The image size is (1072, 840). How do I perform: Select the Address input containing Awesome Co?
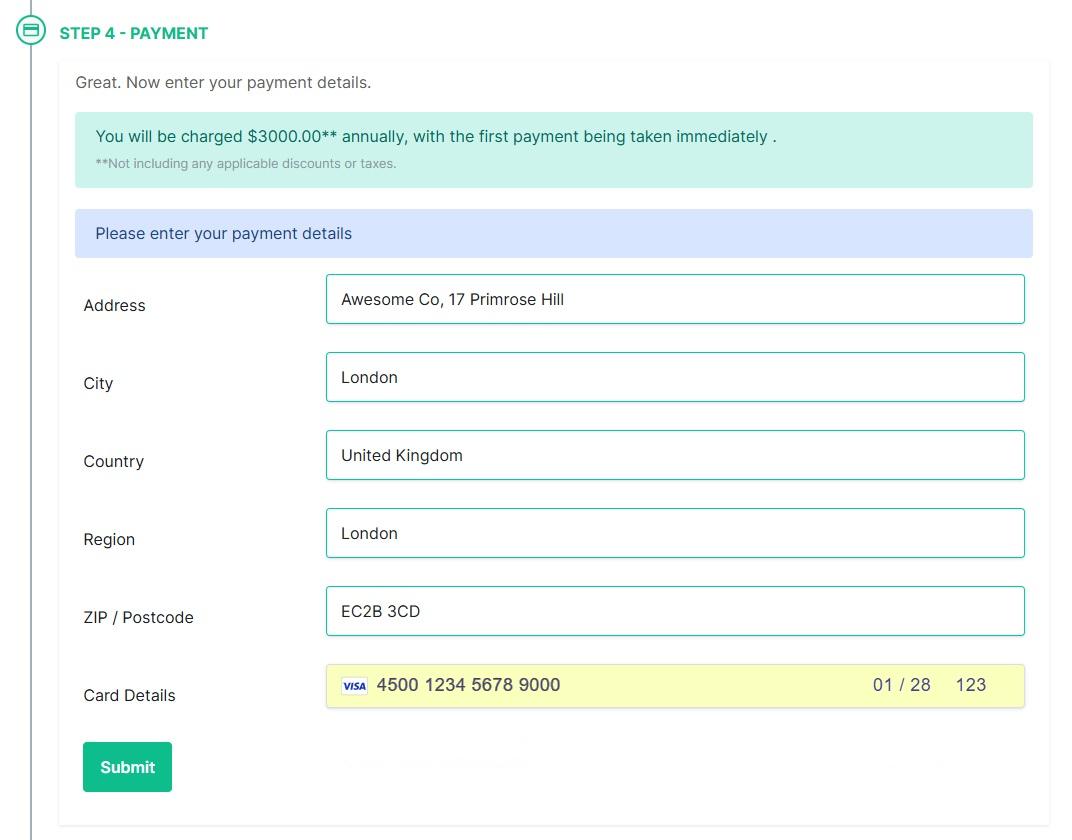(x=675, y=299)
